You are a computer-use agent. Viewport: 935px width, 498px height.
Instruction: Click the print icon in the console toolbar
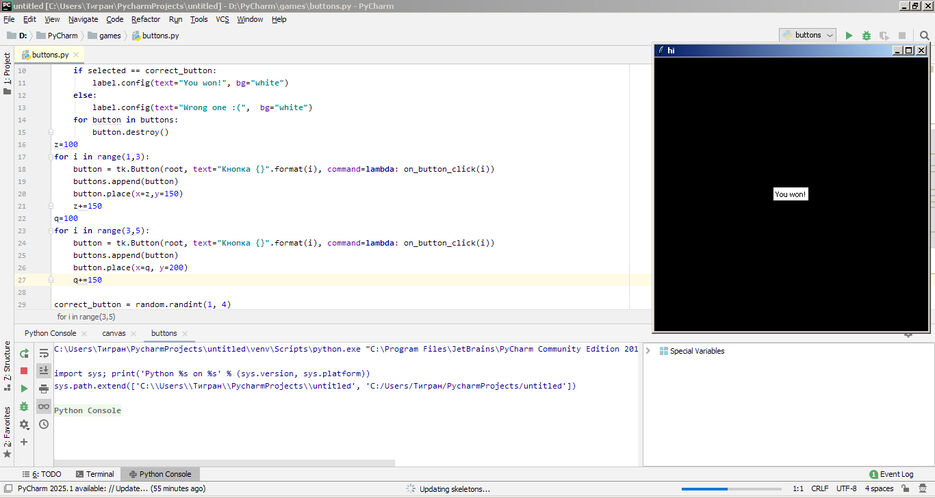click(x=44, y=389)
